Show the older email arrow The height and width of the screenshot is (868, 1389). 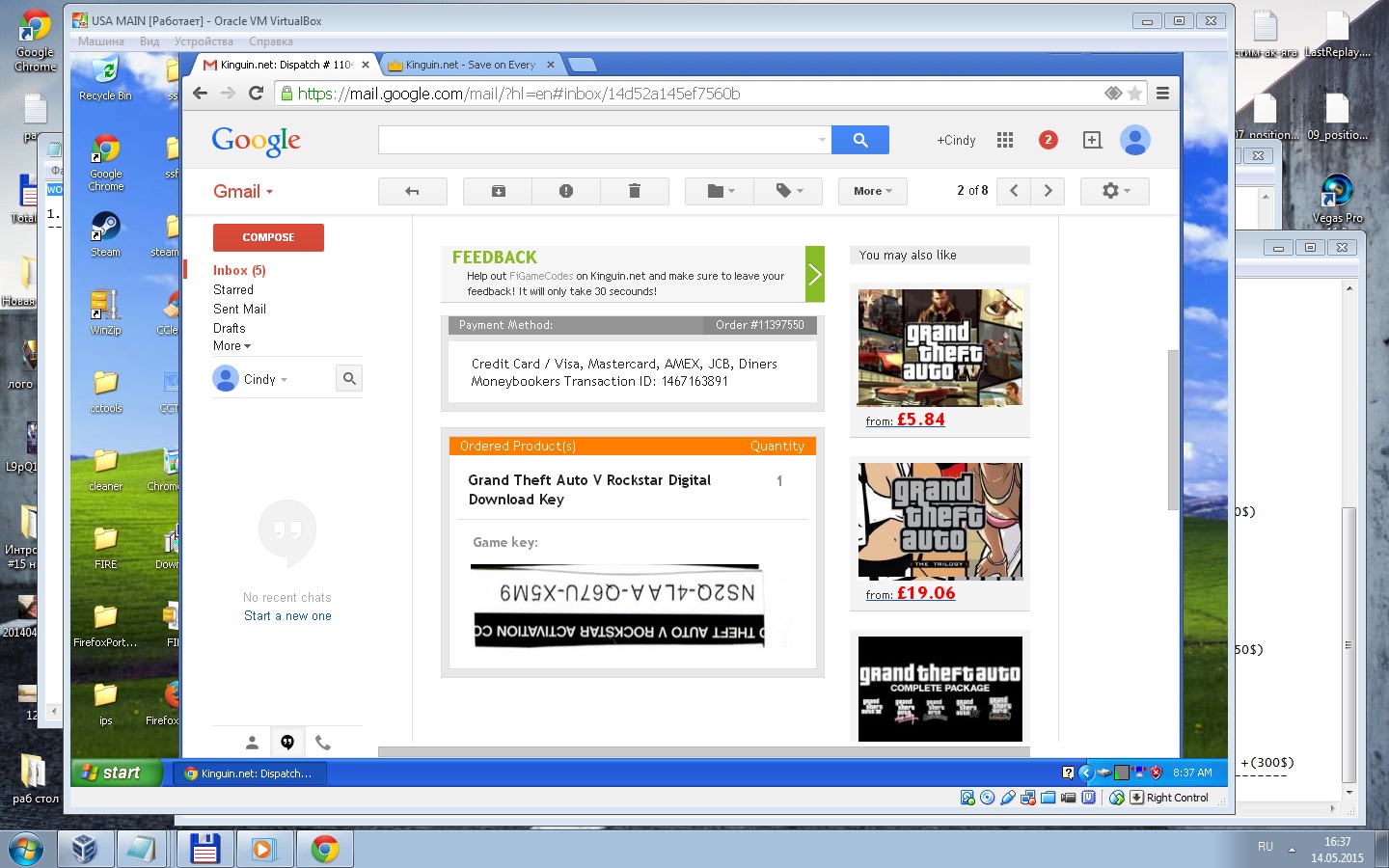coord(1048,191)
